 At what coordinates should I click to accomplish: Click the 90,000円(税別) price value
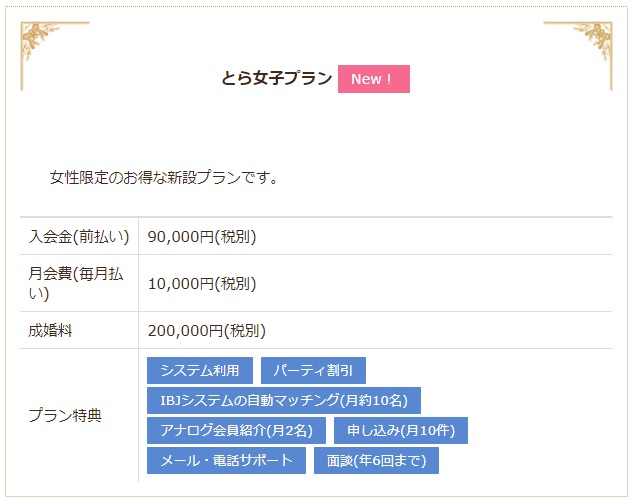(202, 236)
